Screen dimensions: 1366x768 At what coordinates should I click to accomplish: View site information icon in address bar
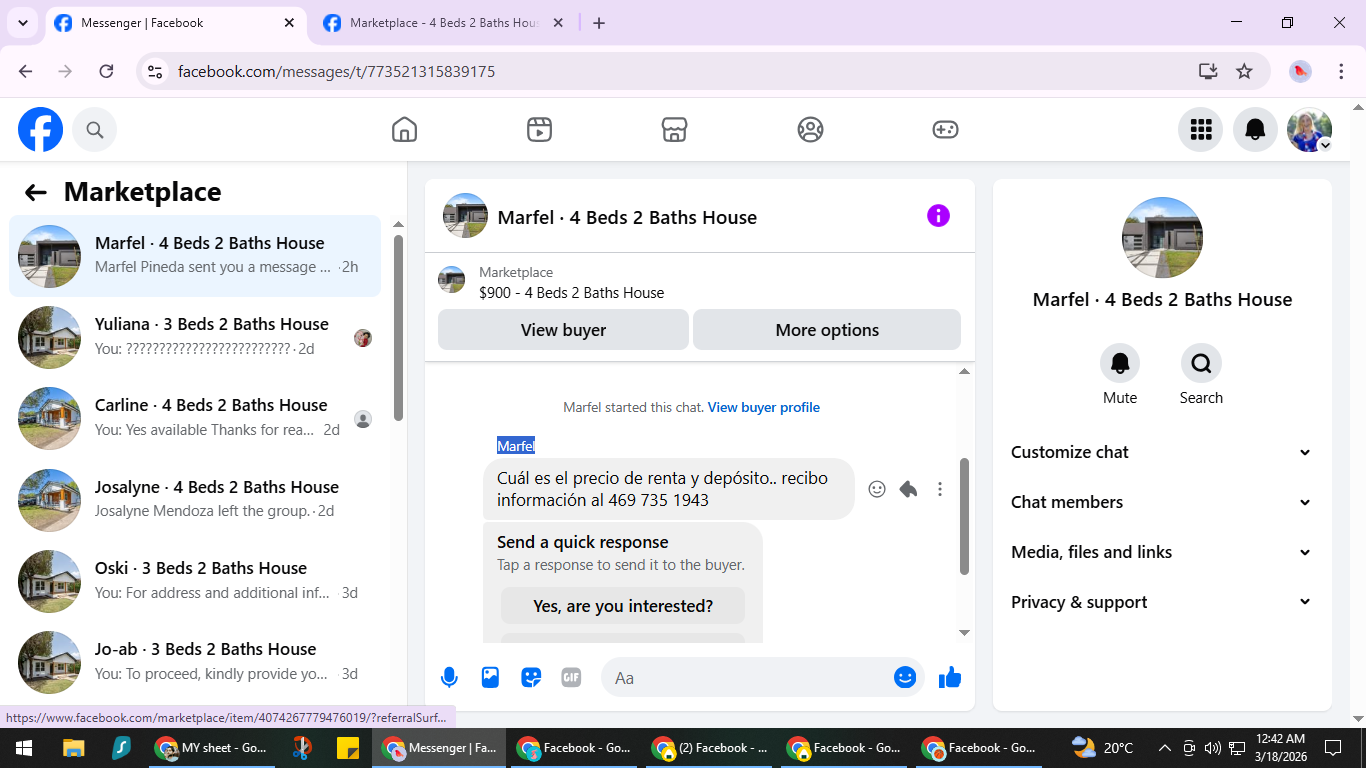[155, 71]
